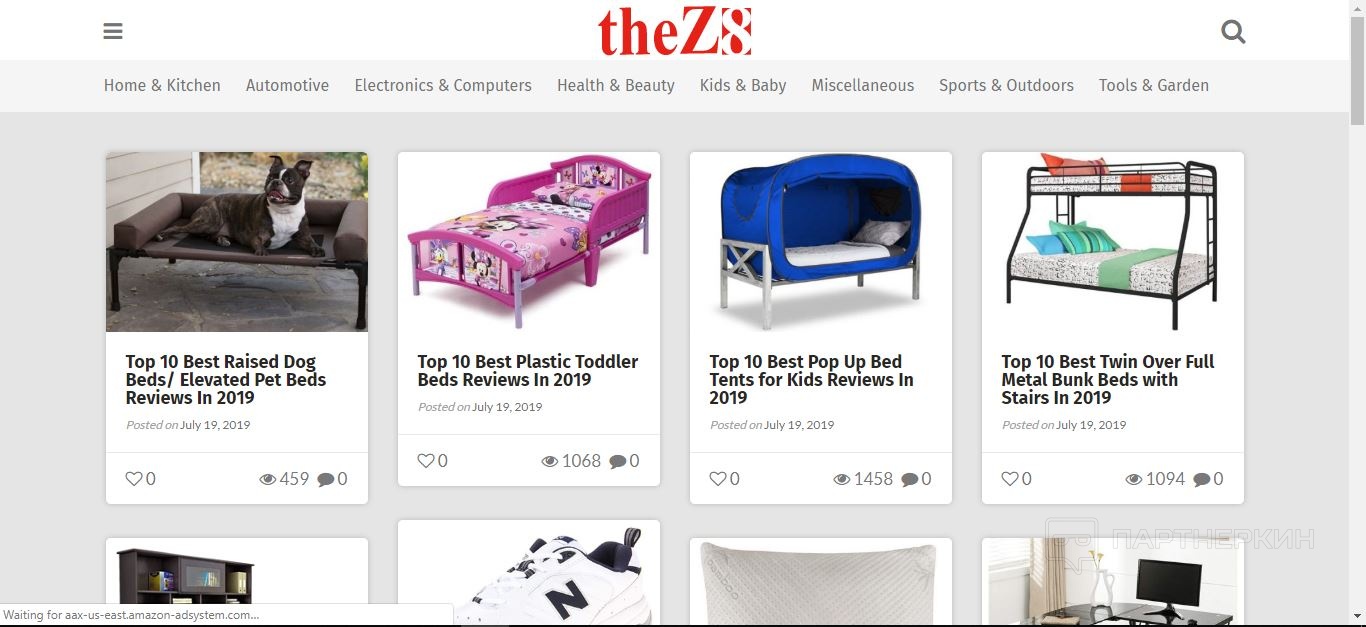Click the blue pop up bed tent image
Image resolution: width=1366 pixels, height=627 pixels.
pos(821,242)
